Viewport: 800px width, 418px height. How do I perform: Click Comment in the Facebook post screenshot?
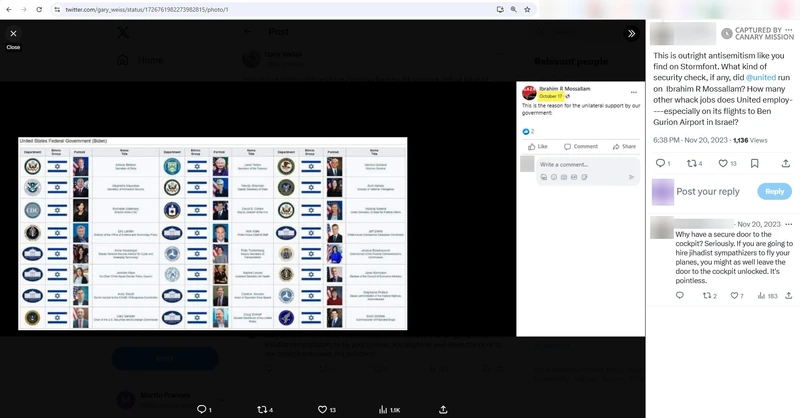581,146
